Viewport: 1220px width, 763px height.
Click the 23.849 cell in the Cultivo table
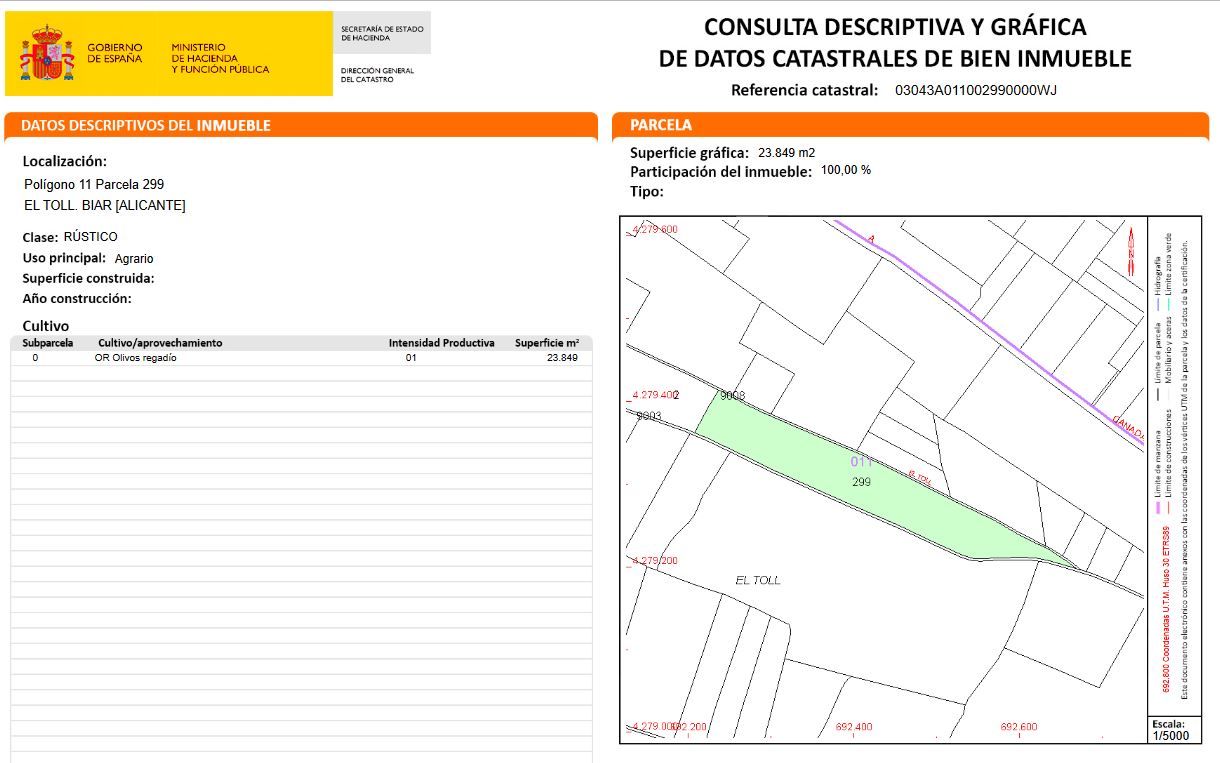(x=562, y=357)
